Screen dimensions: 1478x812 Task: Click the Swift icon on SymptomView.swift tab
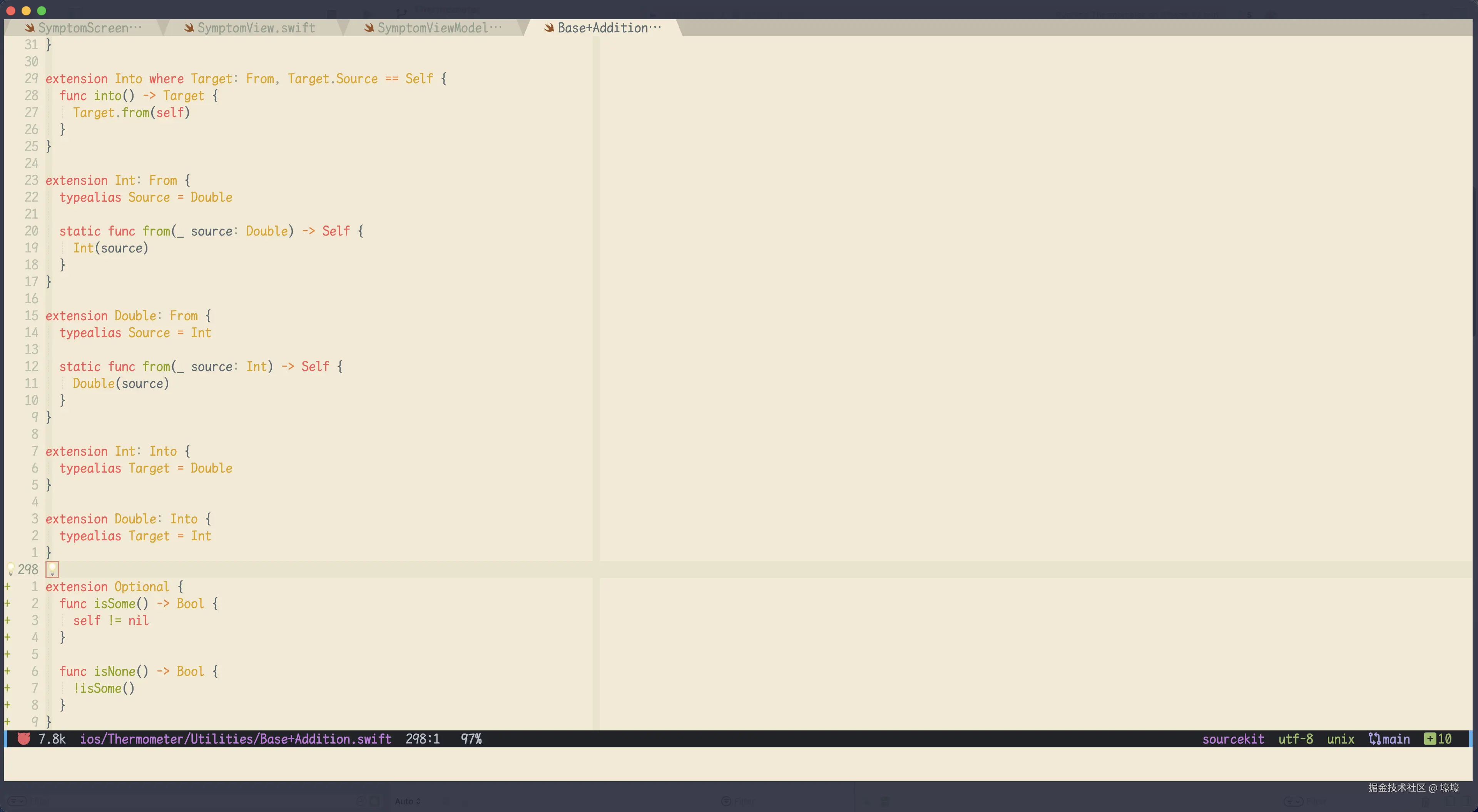189,28
